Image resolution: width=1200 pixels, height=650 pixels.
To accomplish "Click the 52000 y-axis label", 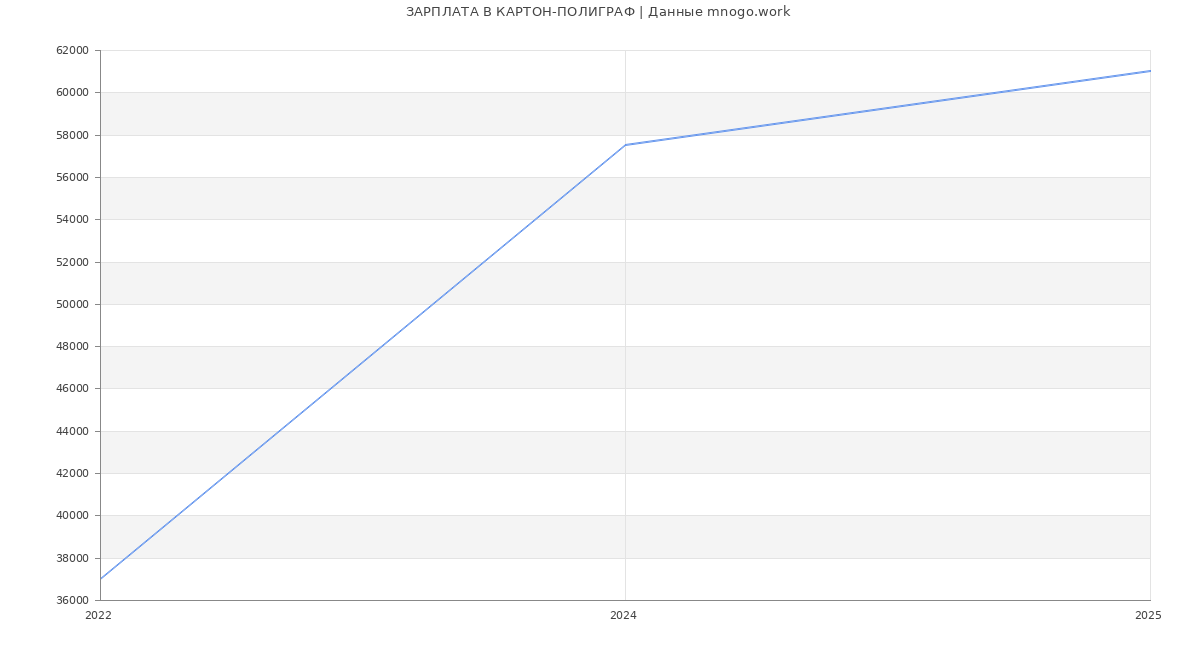I will 72,262.
